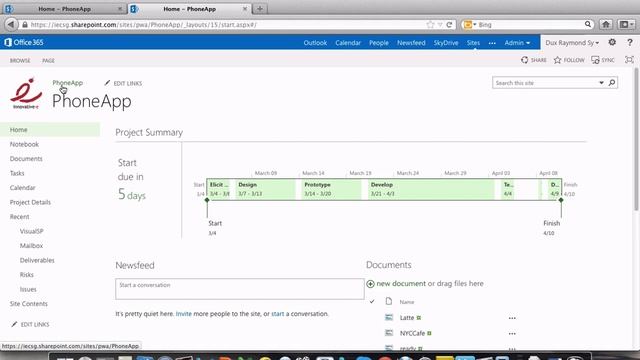Open Notebook in the left navigation
The image size is (640, 360).
pos(24,144)
